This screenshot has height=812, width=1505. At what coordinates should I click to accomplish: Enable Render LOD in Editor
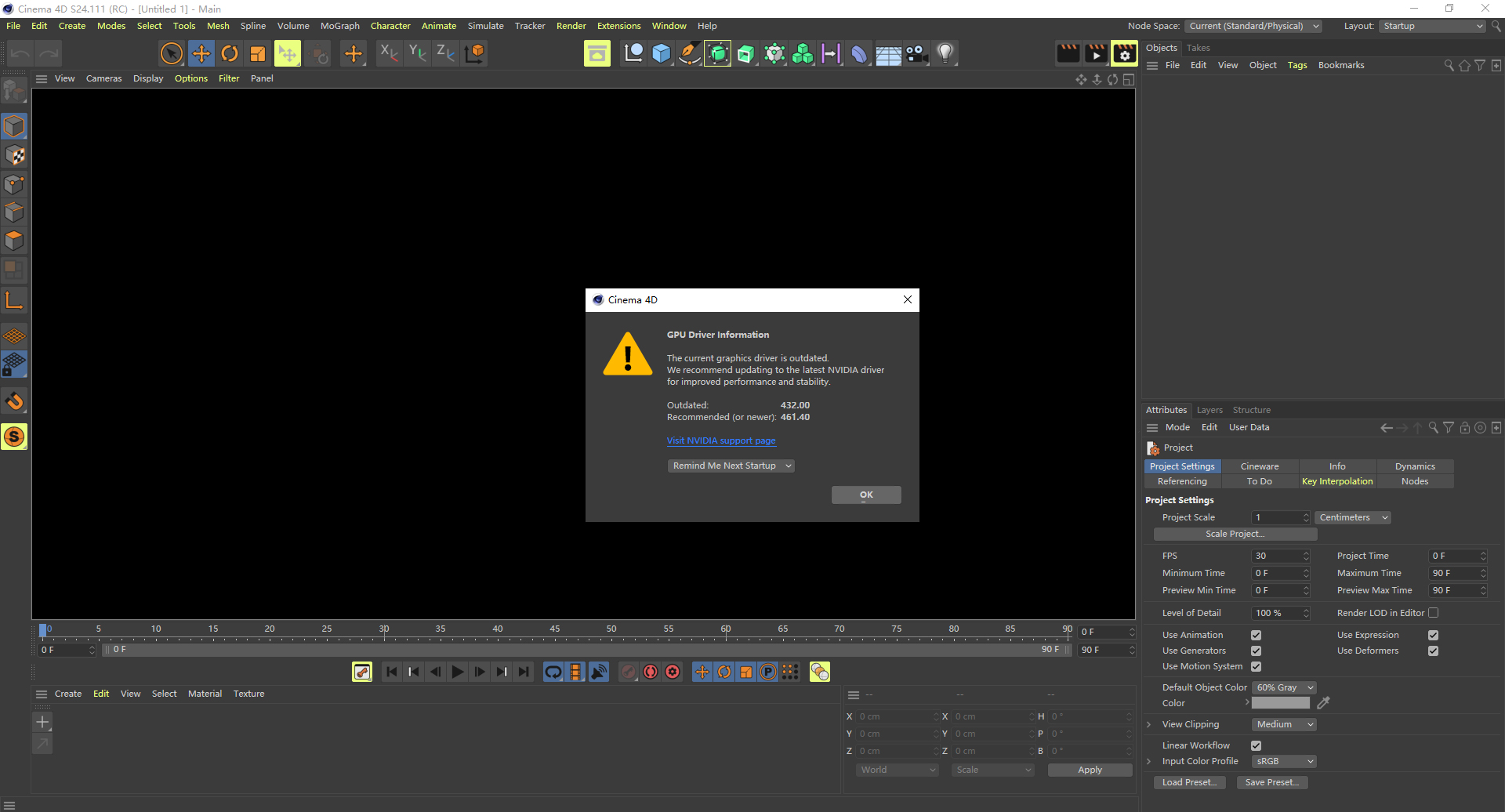pyautogui.click(x=1433, y=613)
